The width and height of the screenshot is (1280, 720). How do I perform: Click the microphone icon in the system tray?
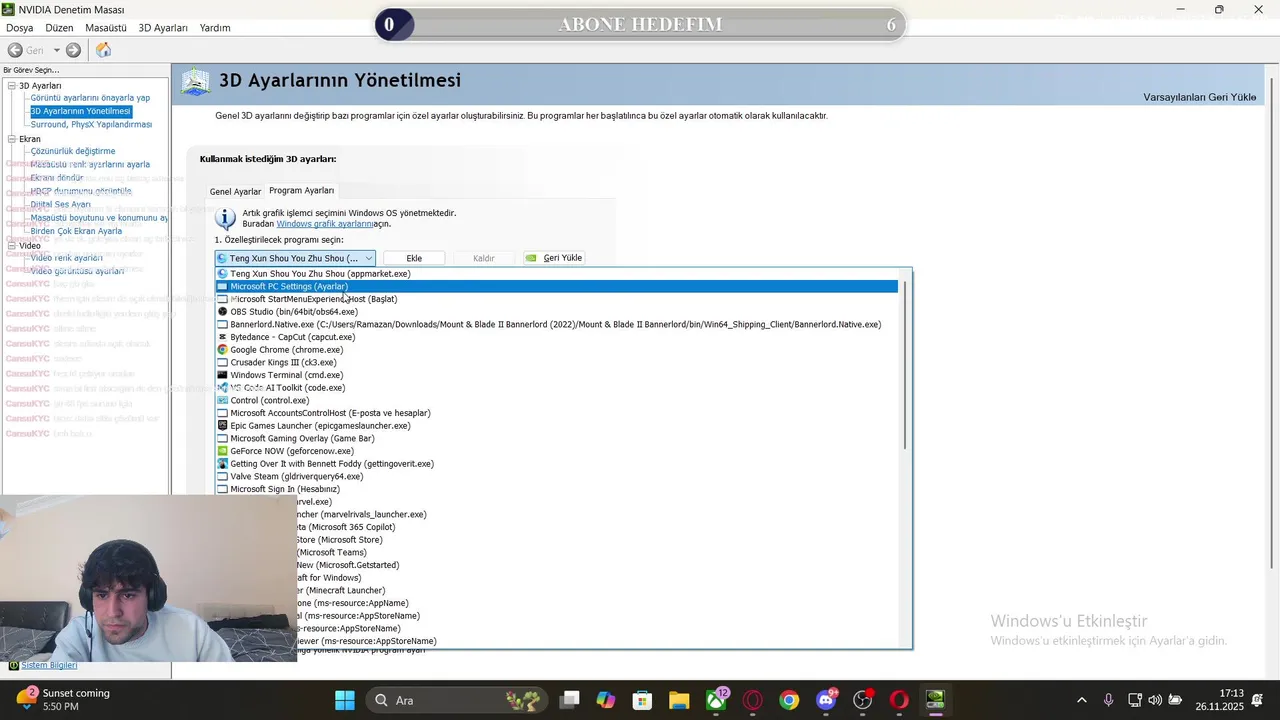pos(1108,700)
